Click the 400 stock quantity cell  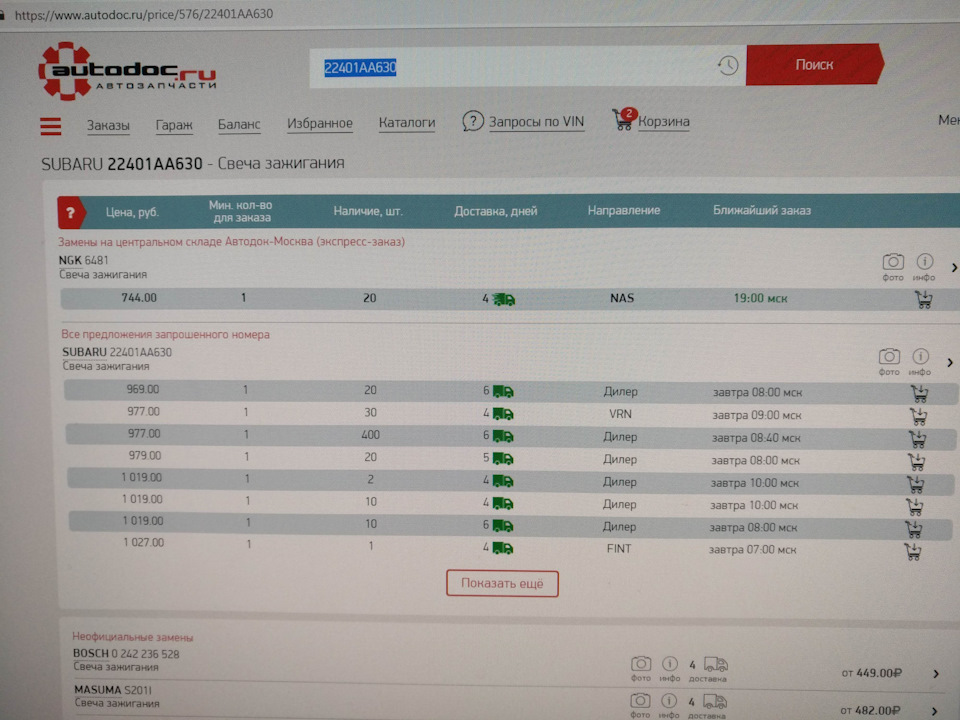pyautogui.click(x=370, y=435)
